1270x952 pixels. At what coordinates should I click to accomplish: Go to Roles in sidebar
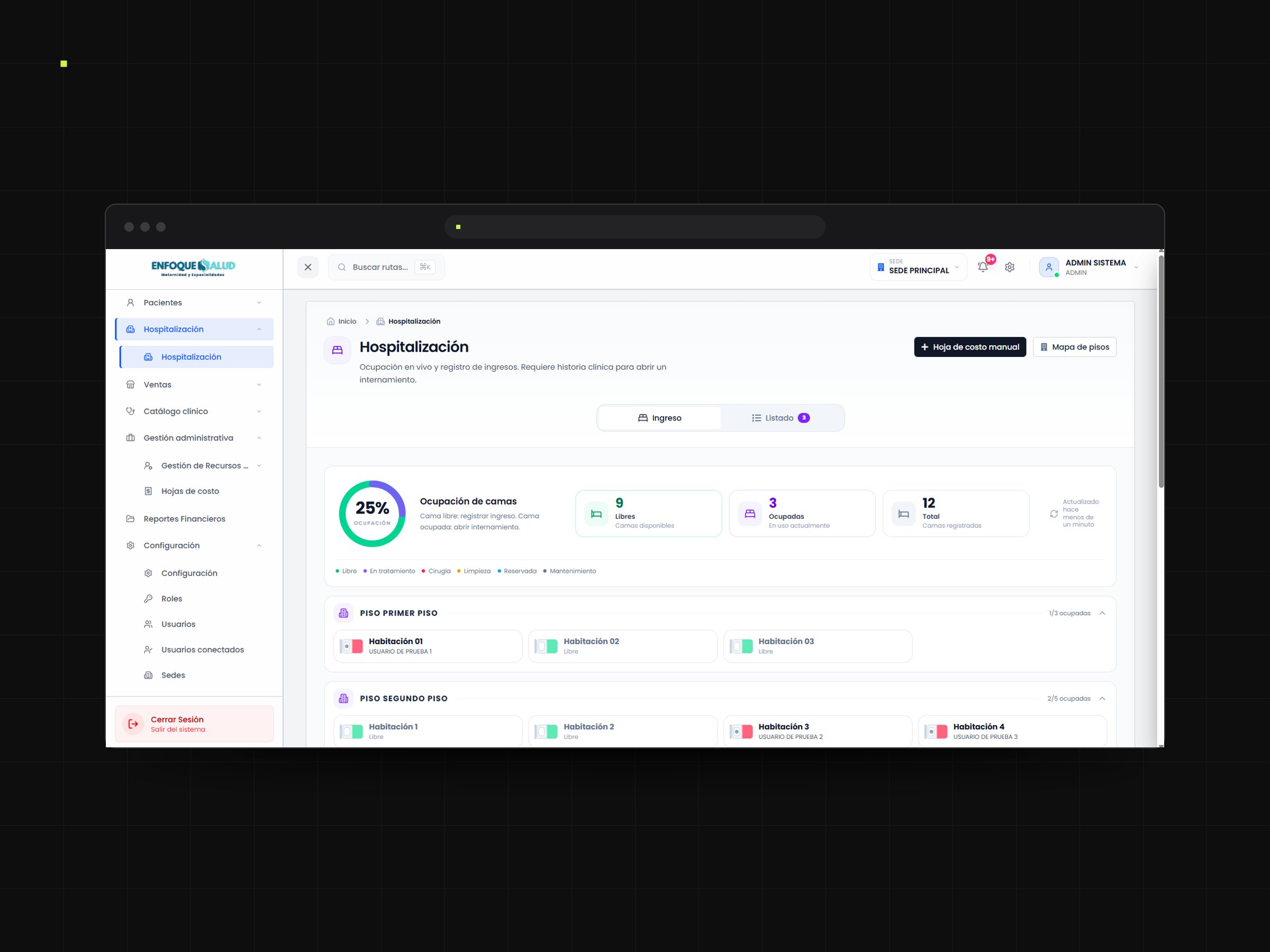(196, 599)
